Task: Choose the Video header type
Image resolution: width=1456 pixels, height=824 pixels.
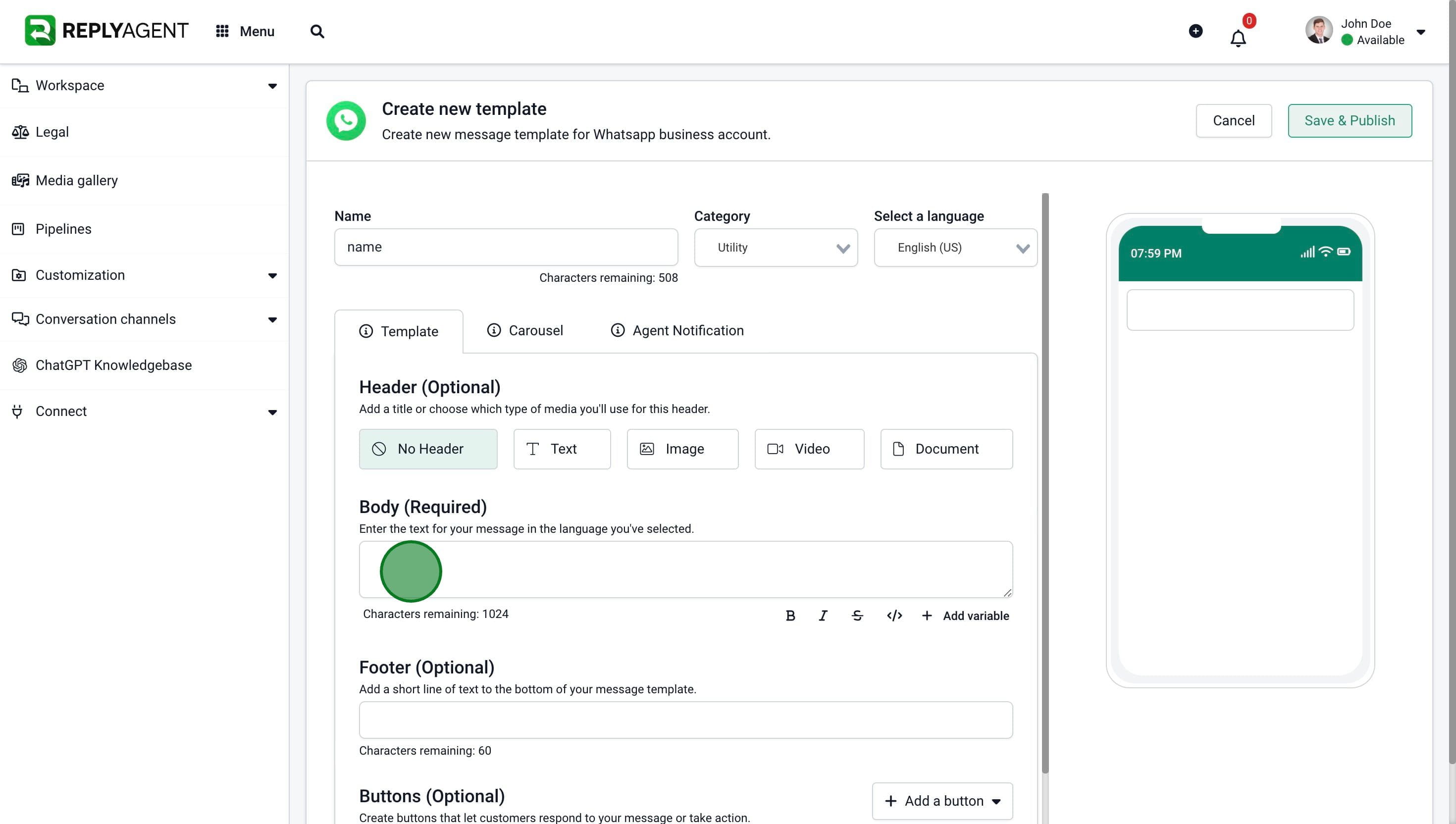Action: pyautogui.click(x=809, y=449)
